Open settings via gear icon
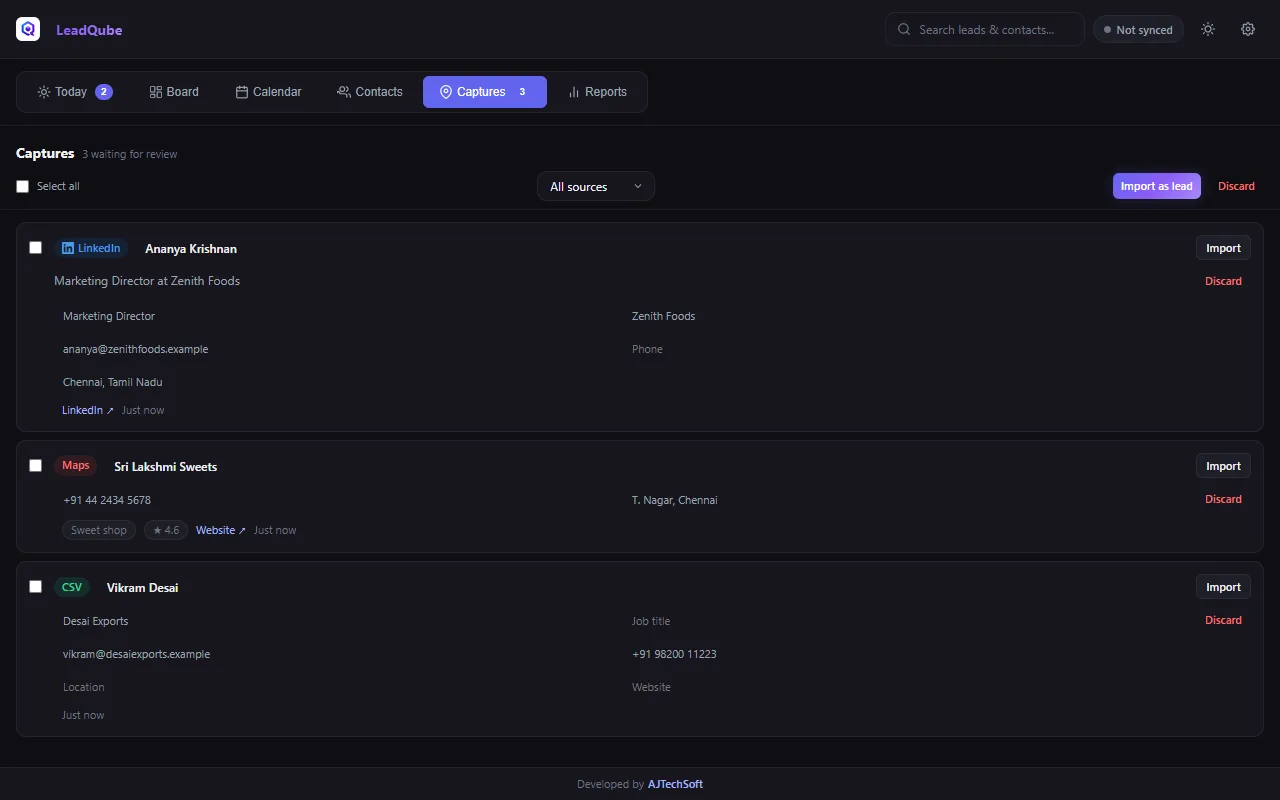This screenshot has width=1280, height=800. [x=1248, y=29]
